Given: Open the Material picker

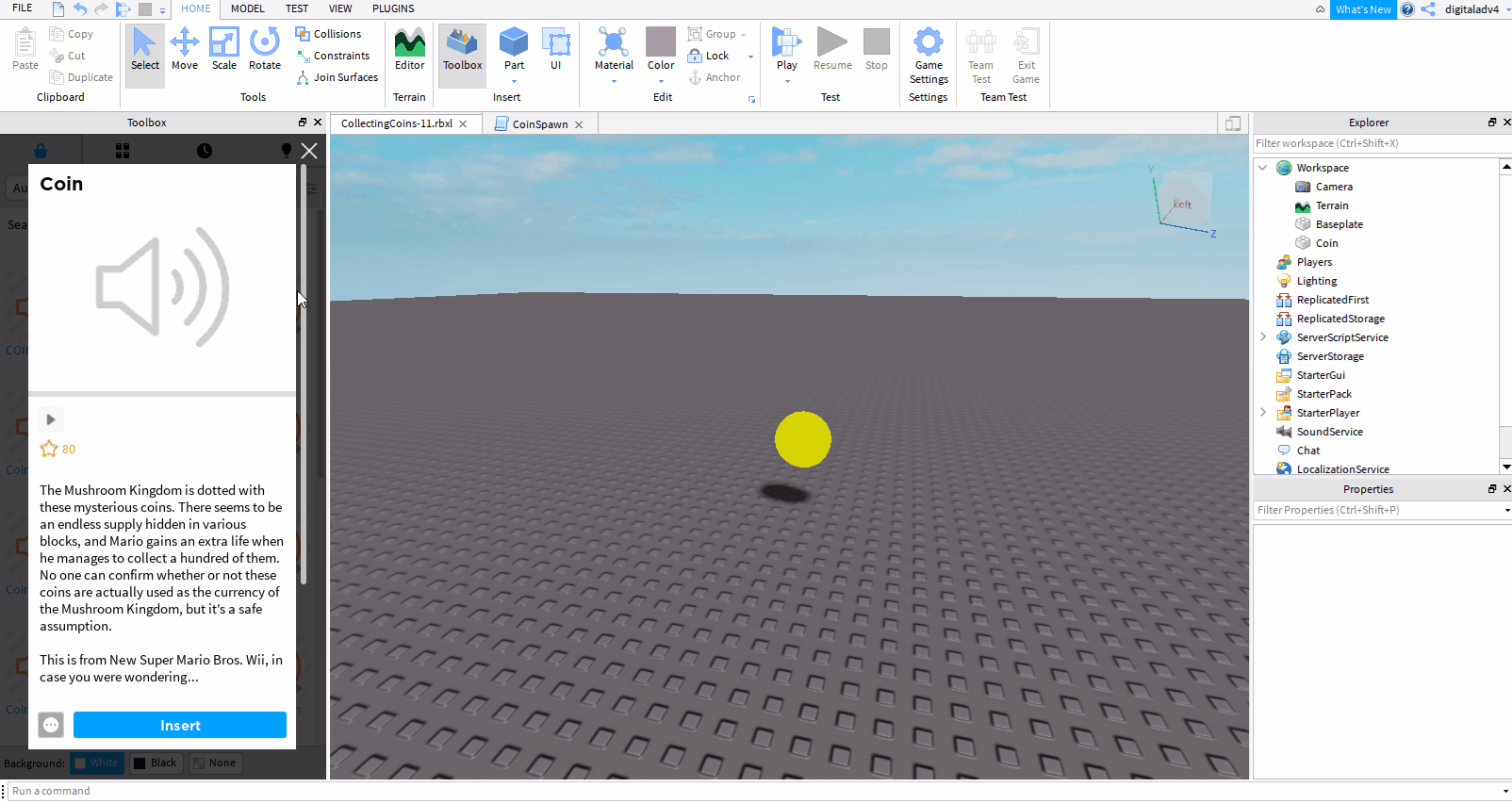Looking at the screenshot, I should [x=614, y=49].
